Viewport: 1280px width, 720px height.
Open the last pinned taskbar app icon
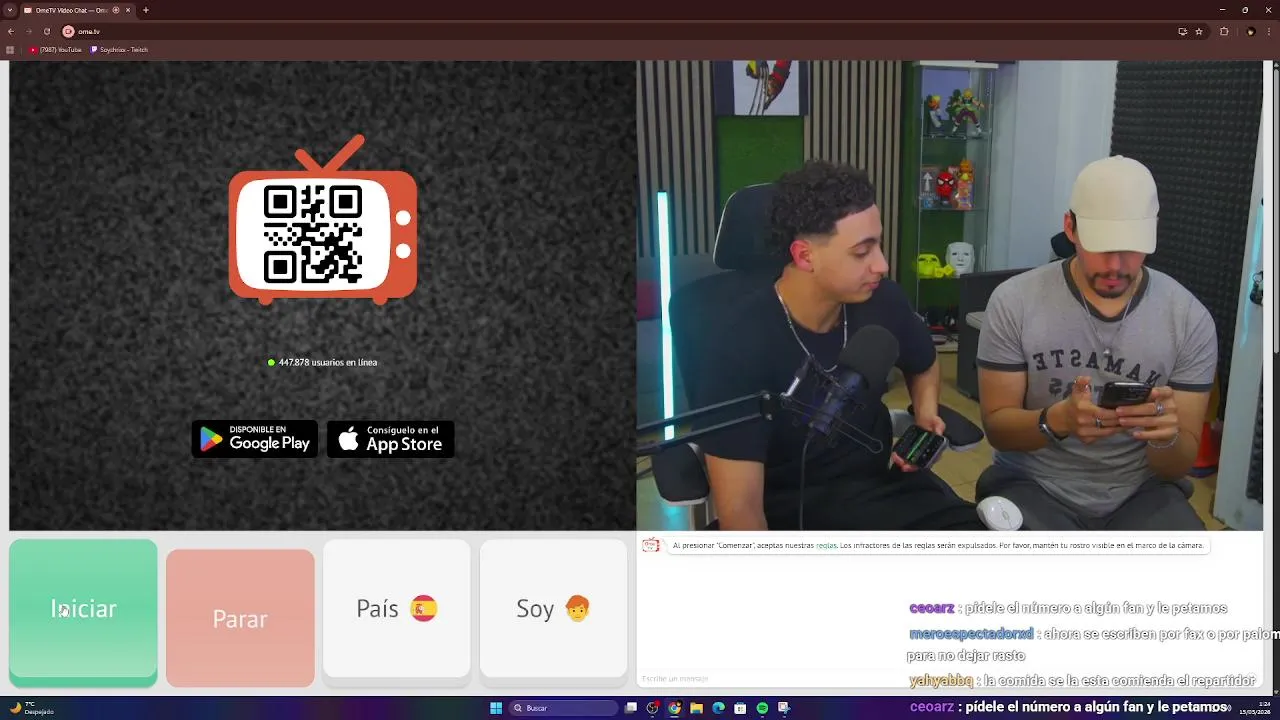tap(784, 708)
